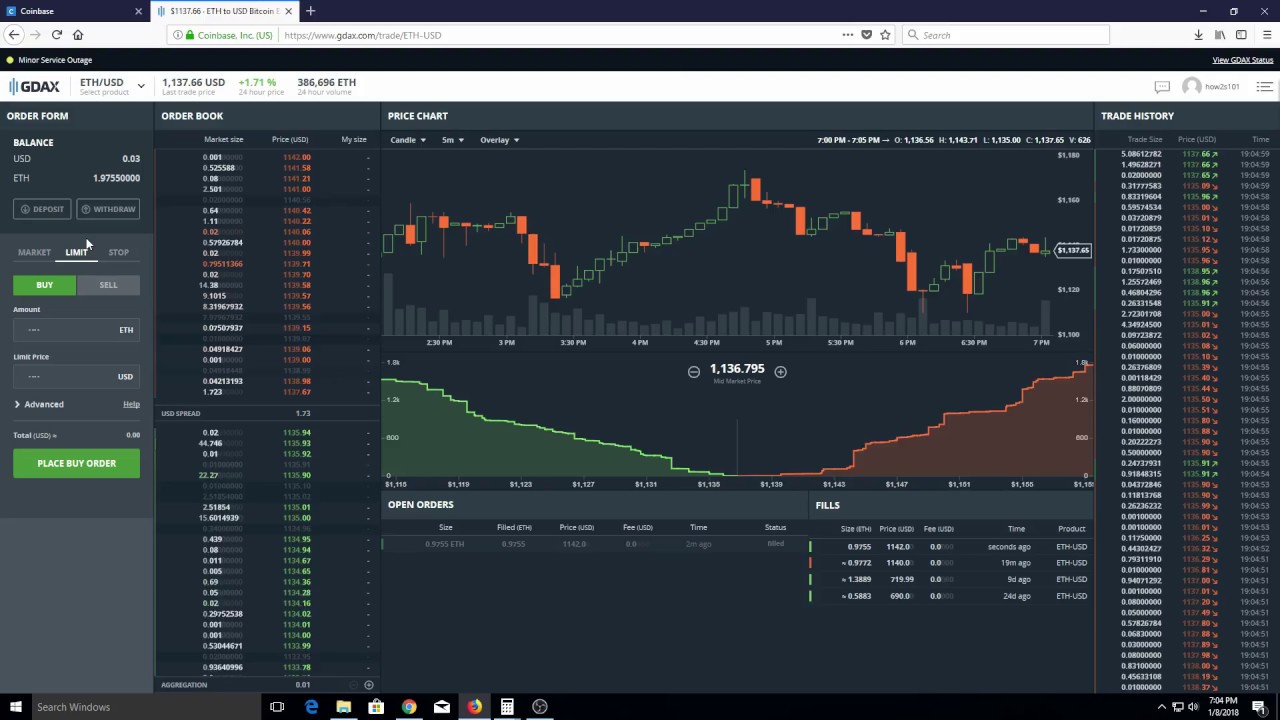1280x720 pixels.
Task: Open ETH/USD product selector dropdown
Action: (112, 86)
